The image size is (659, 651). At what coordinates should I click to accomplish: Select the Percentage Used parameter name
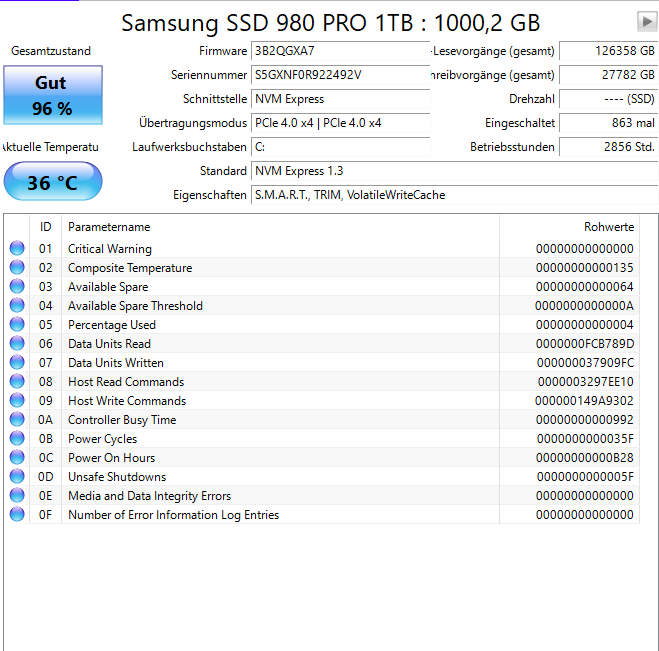[112, 325]
